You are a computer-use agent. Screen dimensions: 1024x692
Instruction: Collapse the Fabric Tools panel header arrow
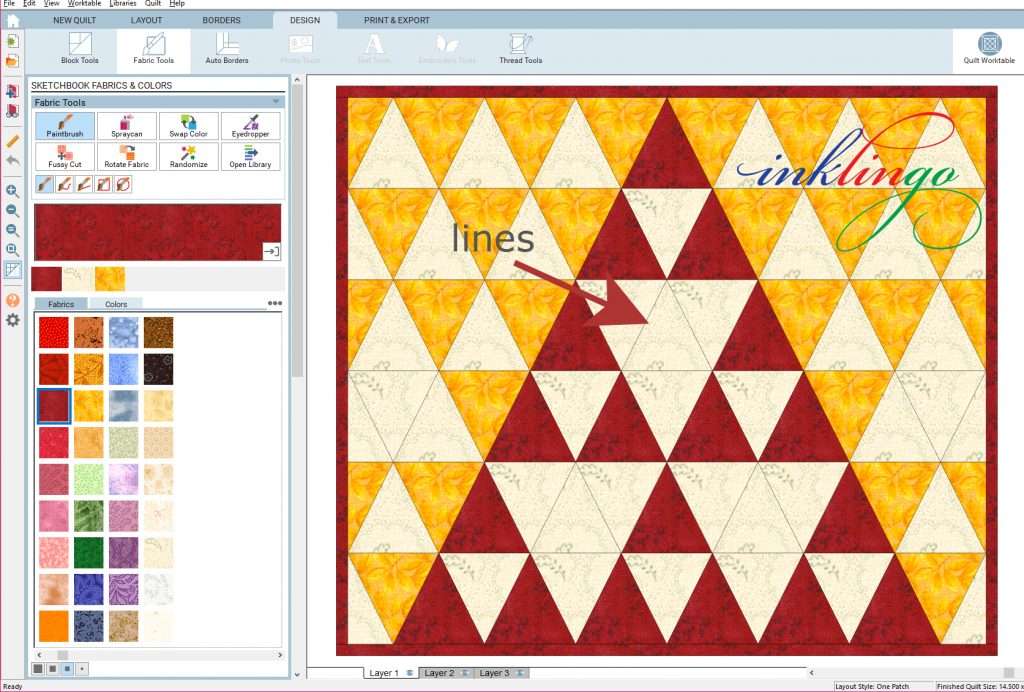[276, 102]
